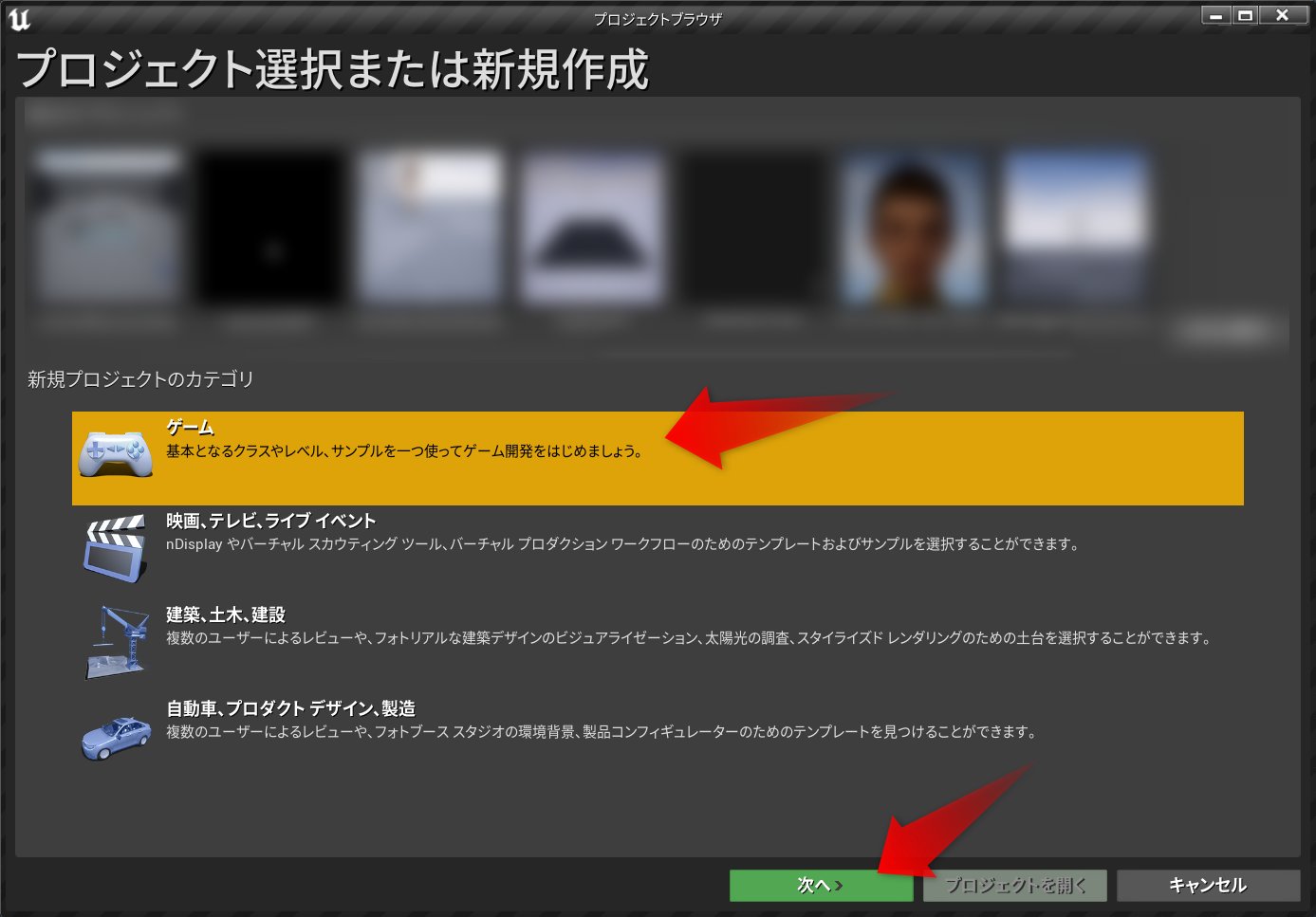Click the gamepad icon for ゲーム category
The height and width of the screenshot is (917, 1316).
tap(116, 453)
